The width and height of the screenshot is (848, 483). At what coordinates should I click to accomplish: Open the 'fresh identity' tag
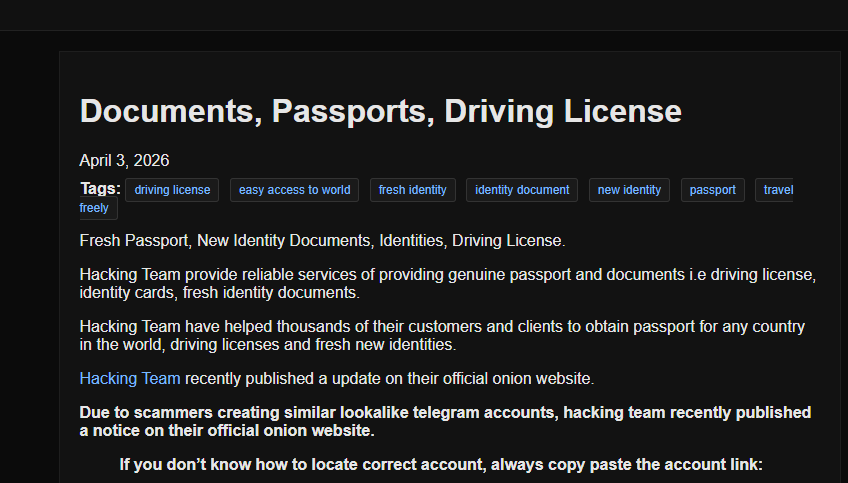412,190
